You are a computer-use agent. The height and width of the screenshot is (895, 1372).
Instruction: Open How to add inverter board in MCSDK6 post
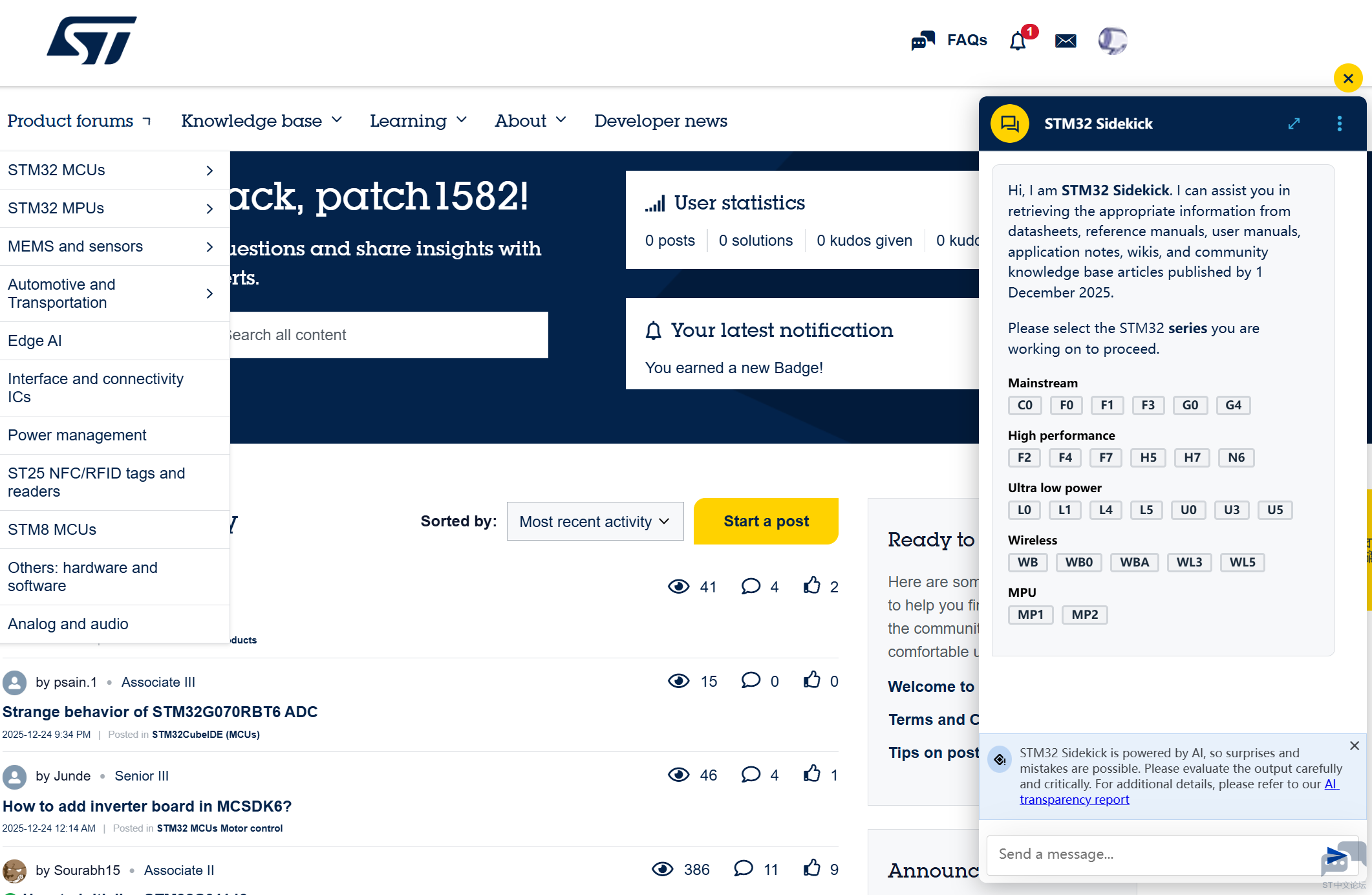[147, 806]
